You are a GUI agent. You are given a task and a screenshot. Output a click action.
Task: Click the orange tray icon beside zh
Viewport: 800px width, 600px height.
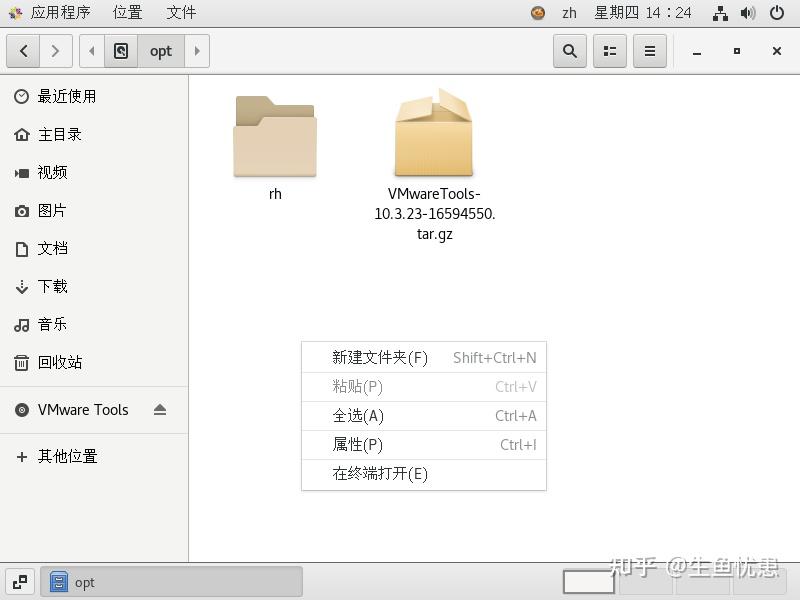click(x=538, y=13)
